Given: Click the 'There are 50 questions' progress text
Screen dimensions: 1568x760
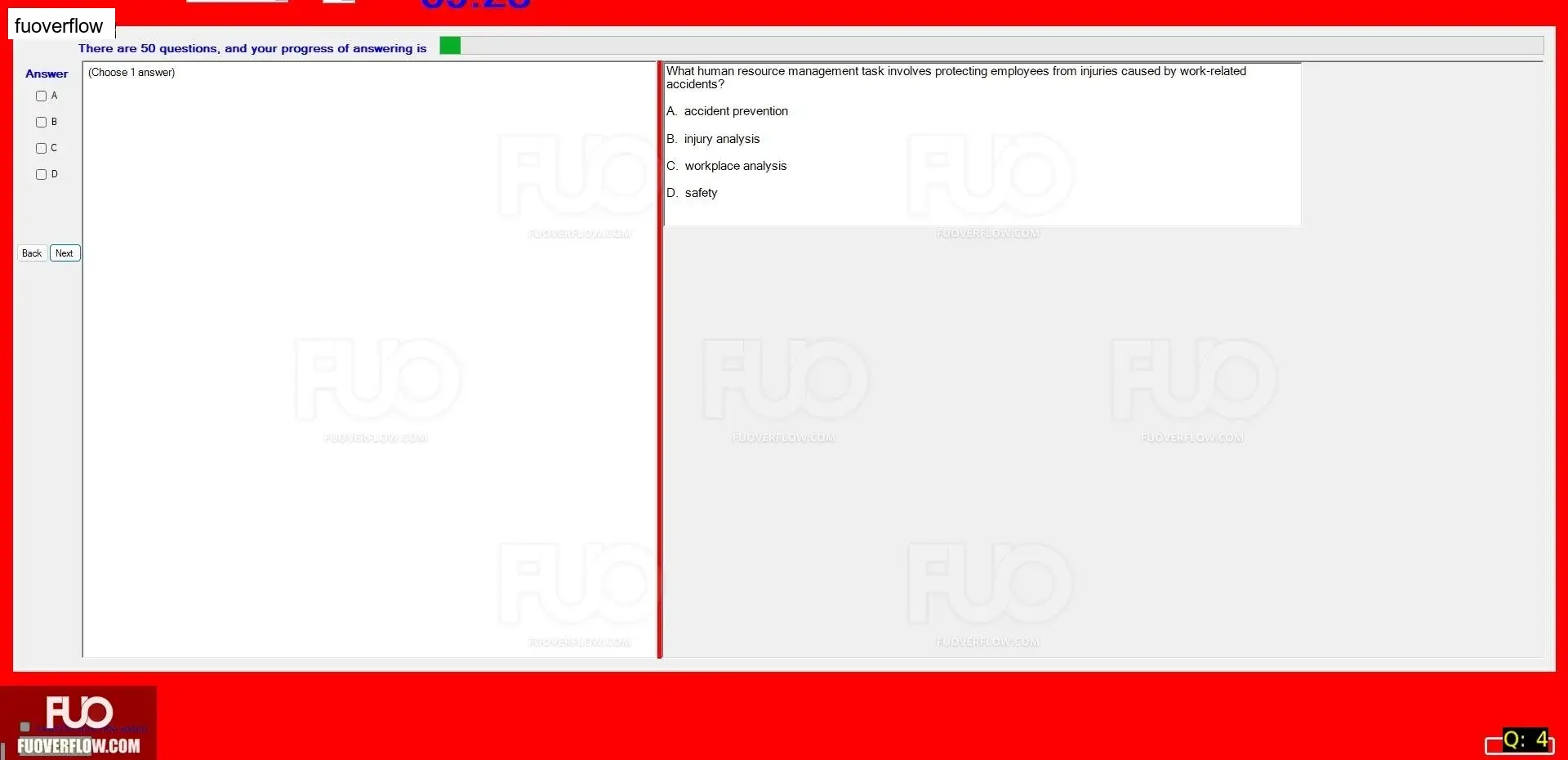Looking at the screenshot, I should [x=252, y=48].
